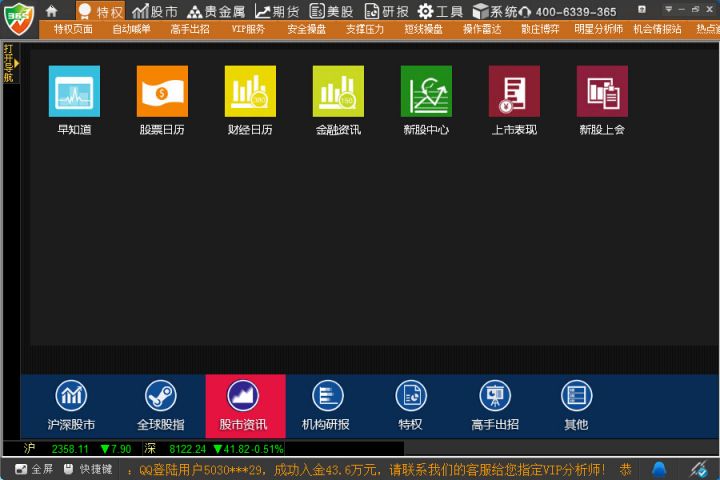720x480 pixels.
Task: Open the 新股上会 icon
Action: (602, 91)
